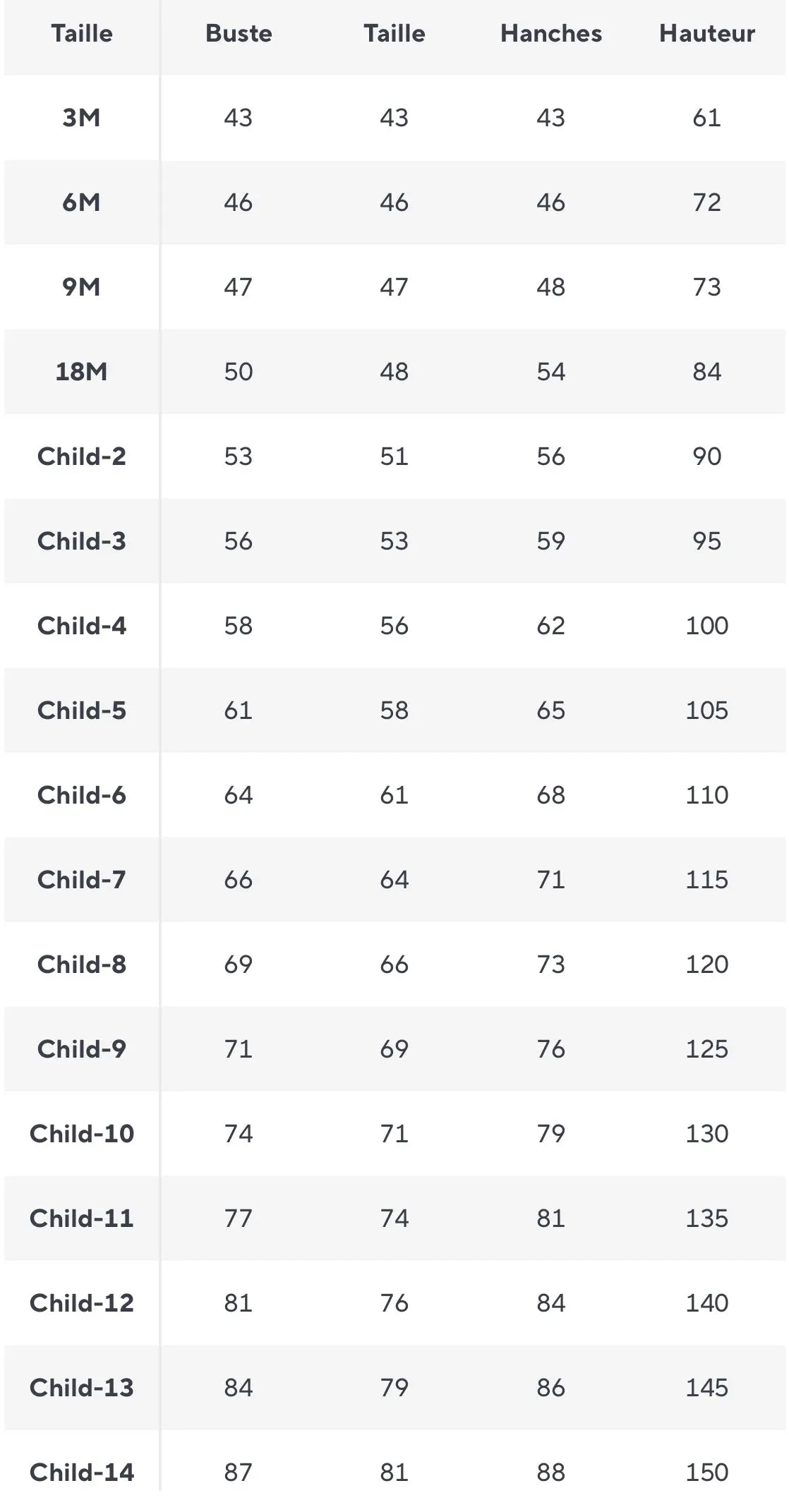789x1512 pixels.
Task: Select the Hanches column header
Action: coord(550,33)
